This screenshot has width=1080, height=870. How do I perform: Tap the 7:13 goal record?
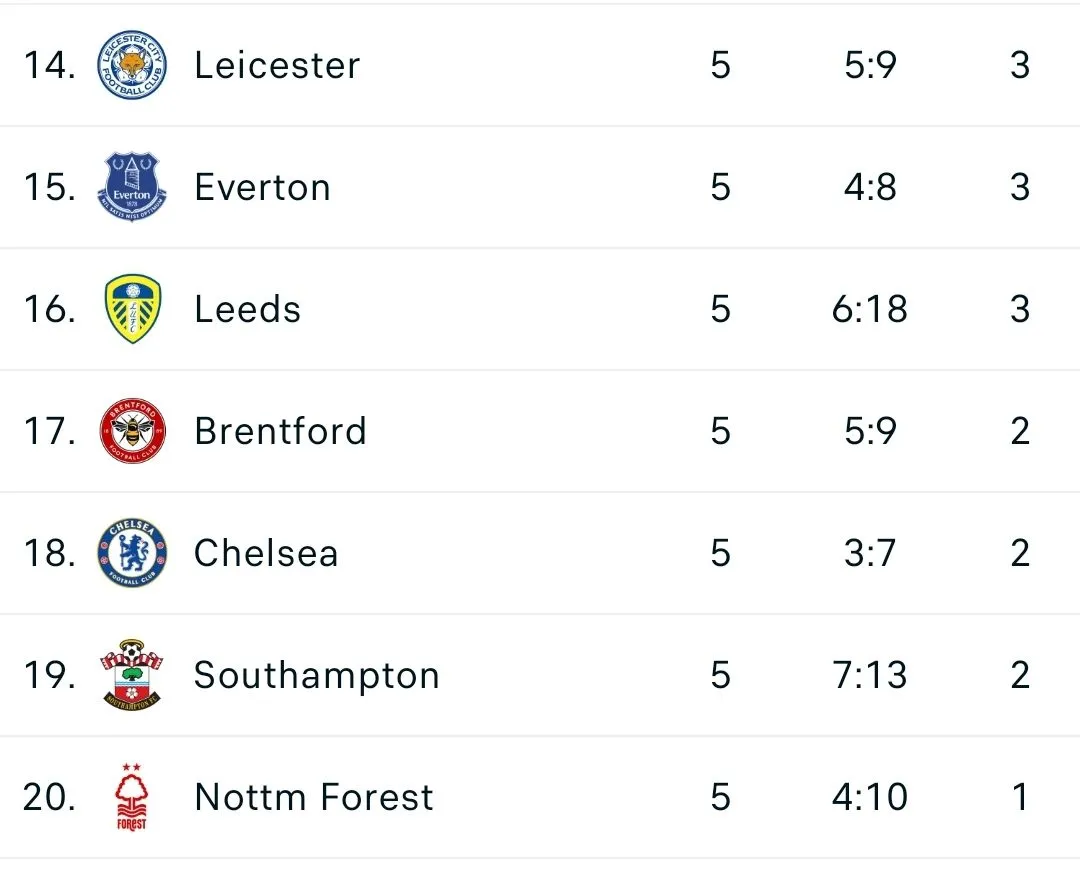tap(869, 676)
